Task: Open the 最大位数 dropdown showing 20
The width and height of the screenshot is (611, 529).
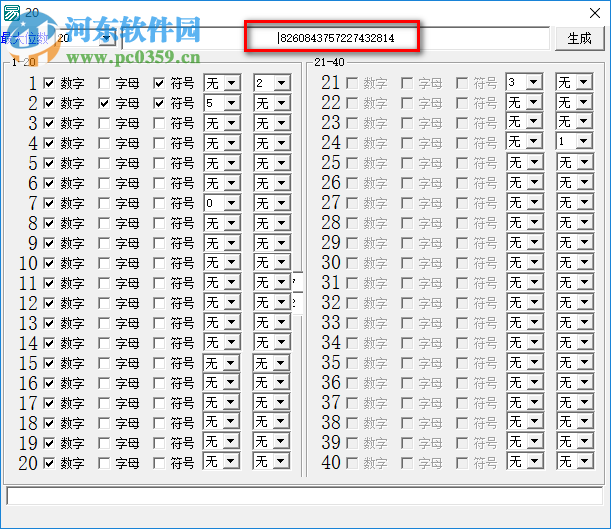Action: pyautogui.click(x=106, y=38)
